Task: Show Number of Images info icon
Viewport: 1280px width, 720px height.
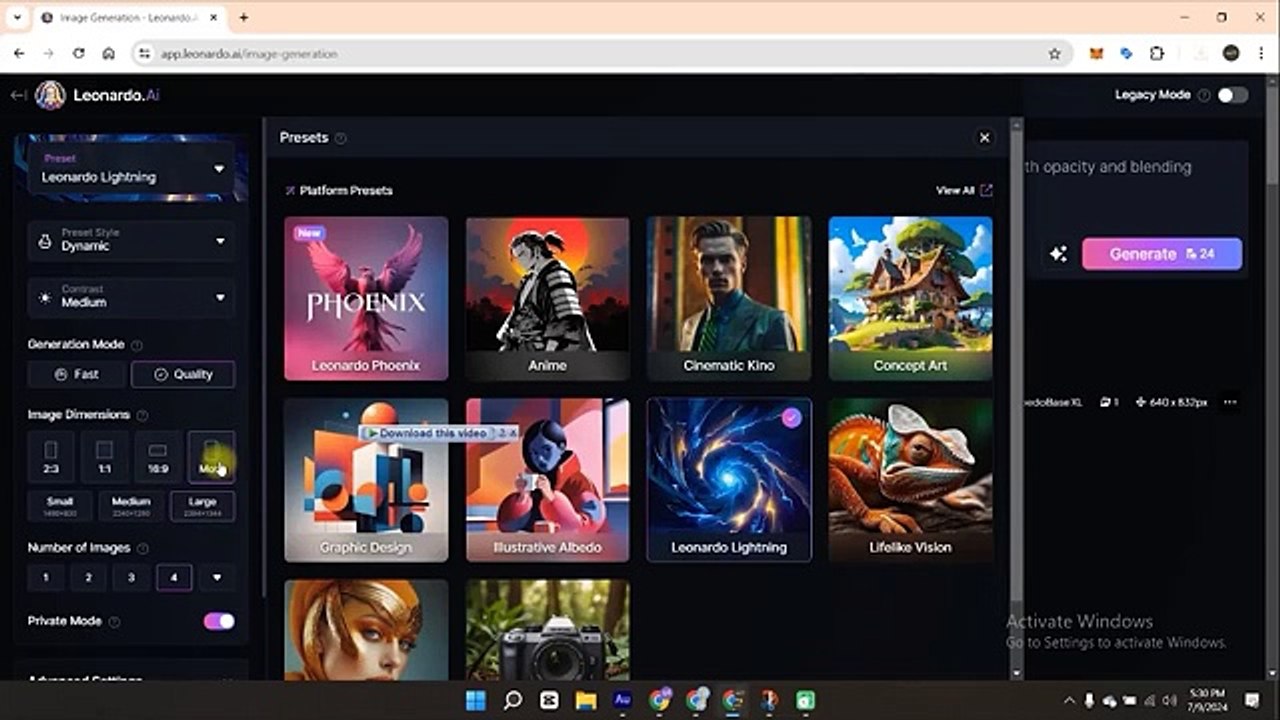Action: 142,549
